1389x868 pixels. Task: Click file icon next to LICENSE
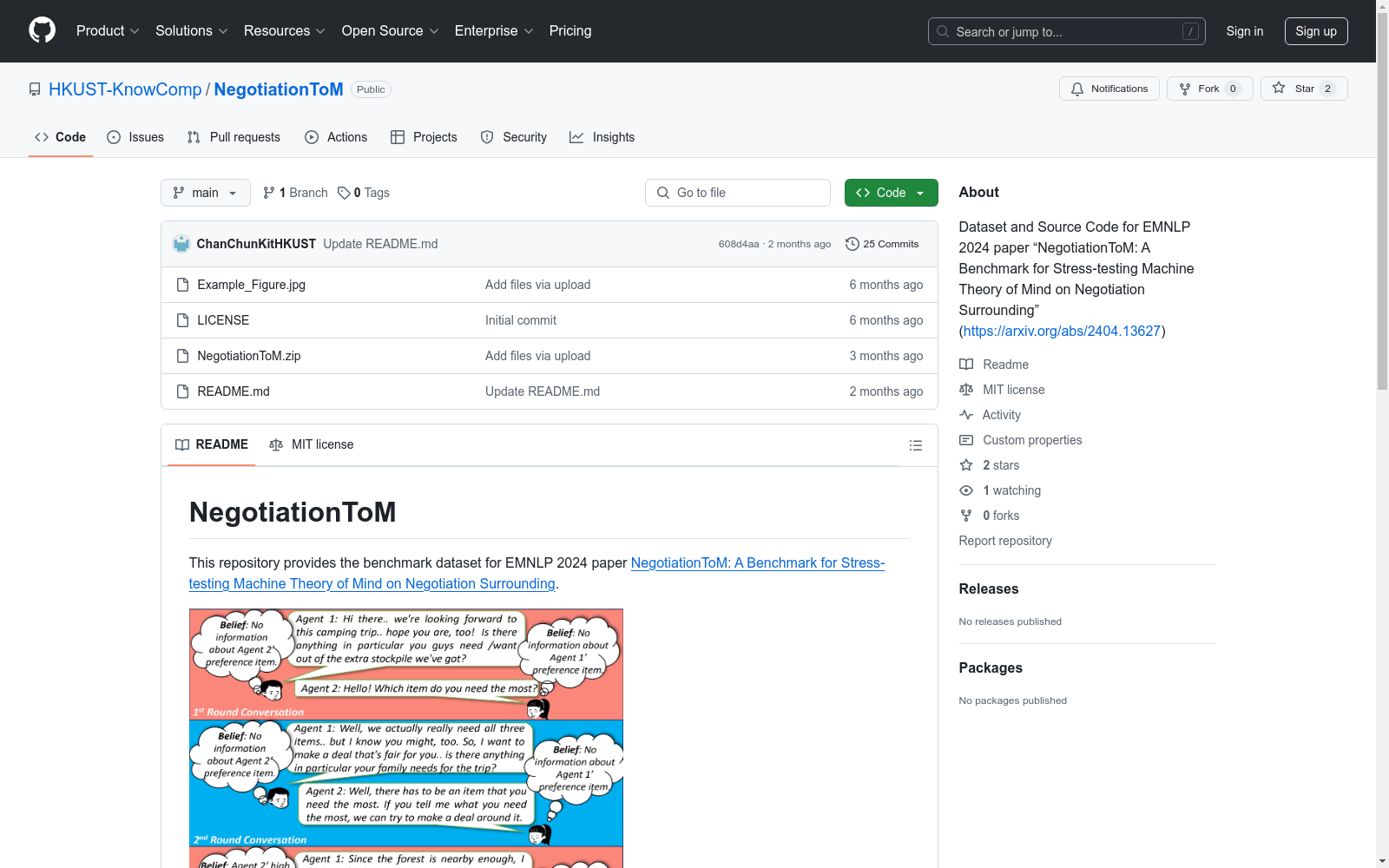pos(182,320)
